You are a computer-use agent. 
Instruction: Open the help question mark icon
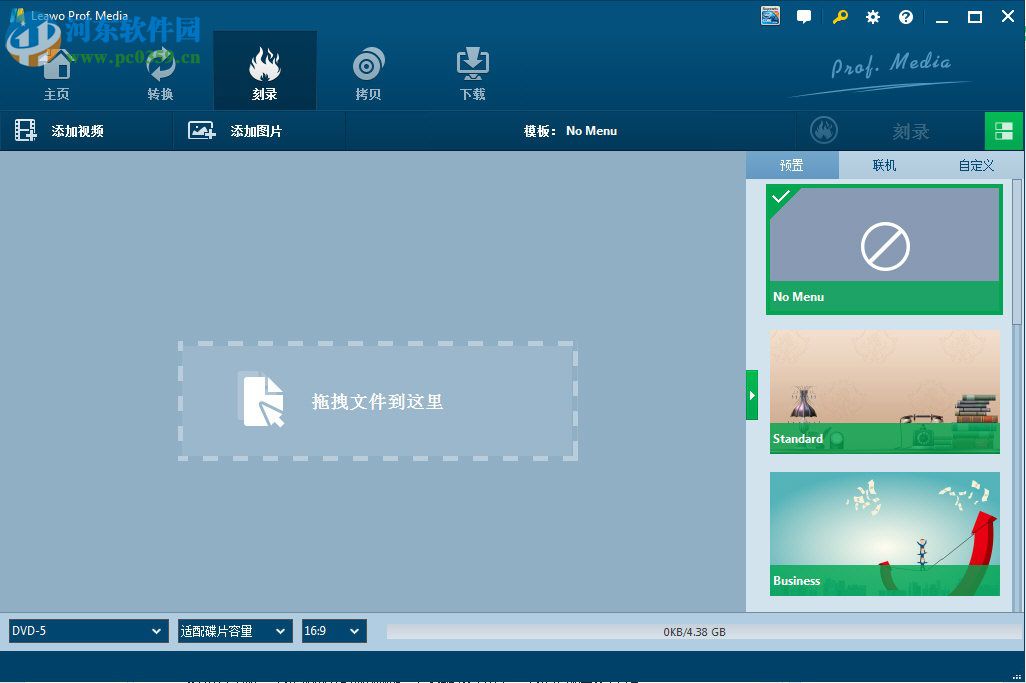click(906, 16)
